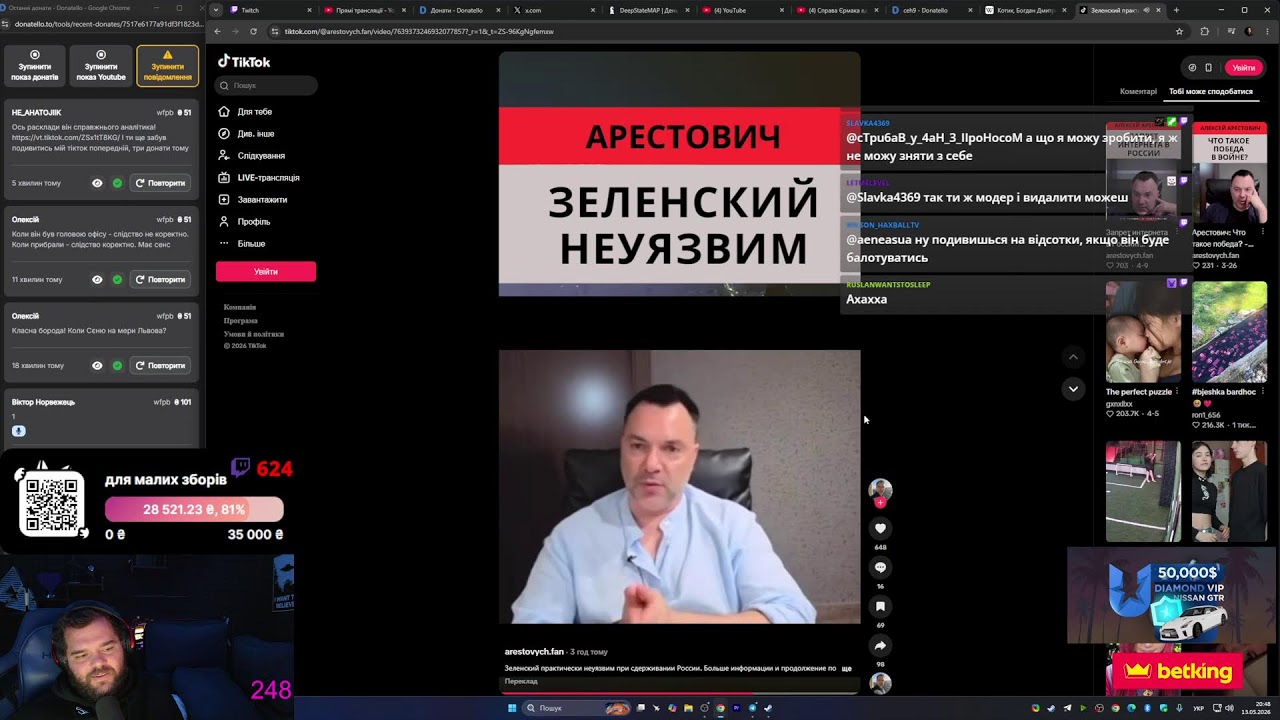Switch to the (4) YouTube tab
Screen dimensions: 1280x720
tap(744, 10)
